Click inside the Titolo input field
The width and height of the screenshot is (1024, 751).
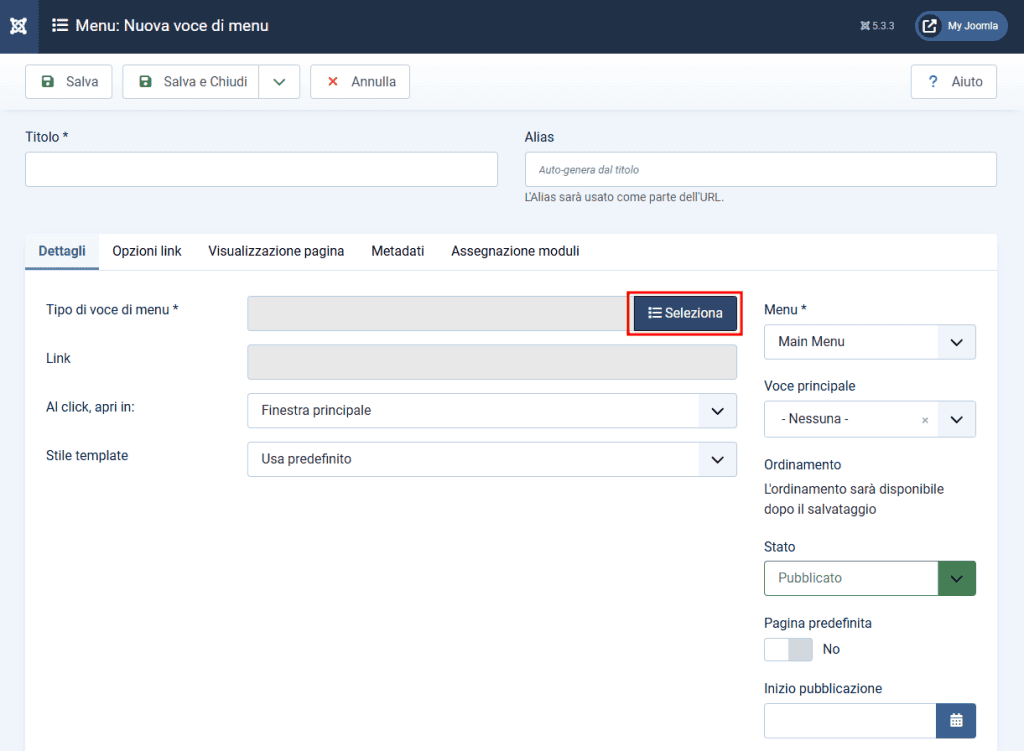[261, 169]
